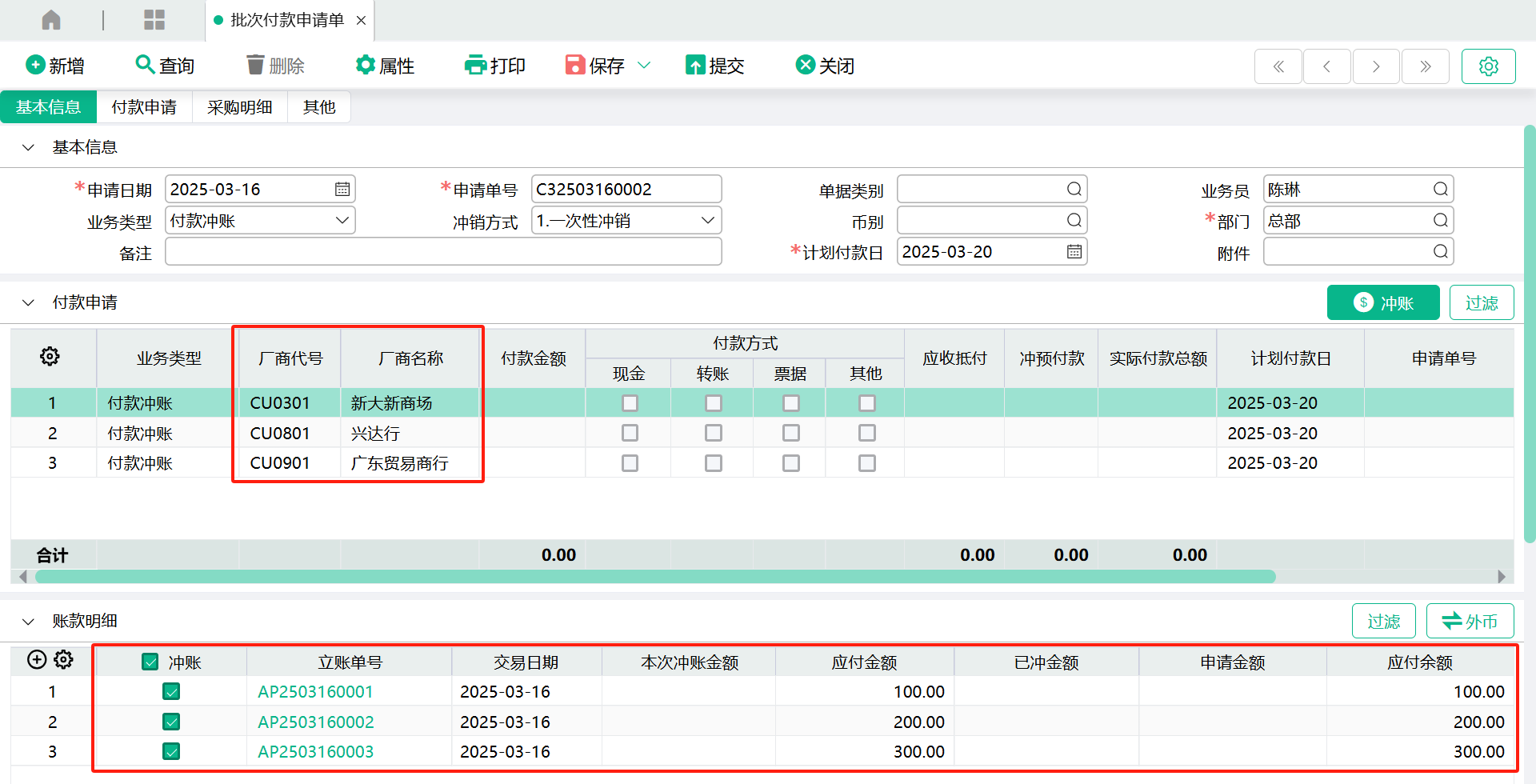Open the 冲销方式 dropdown
This screenshot has width=1536, height=784.
707,221
